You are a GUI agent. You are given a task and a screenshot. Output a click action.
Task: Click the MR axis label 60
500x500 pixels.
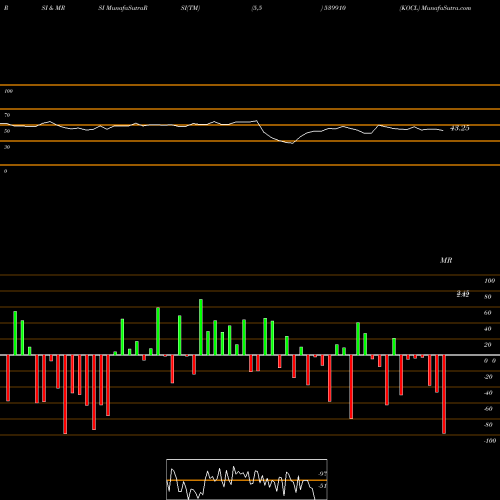[488, 313]
